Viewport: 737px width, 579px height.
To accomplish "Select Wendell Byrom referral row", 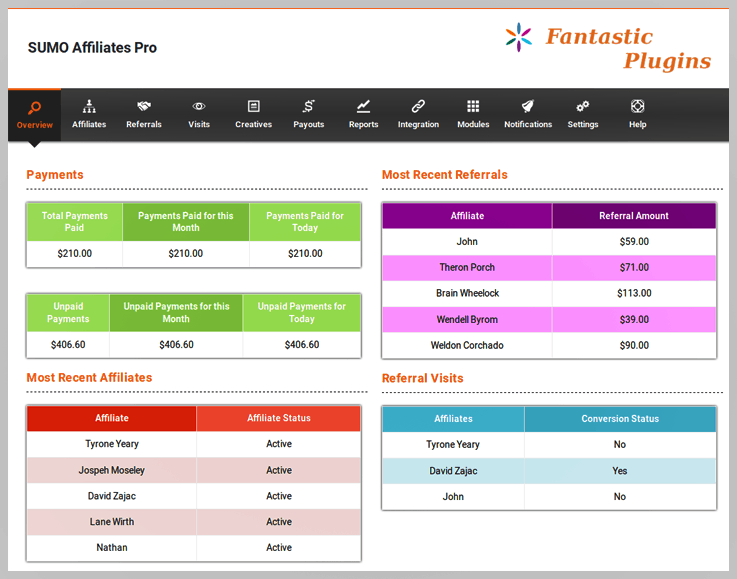I will point(549,320).
